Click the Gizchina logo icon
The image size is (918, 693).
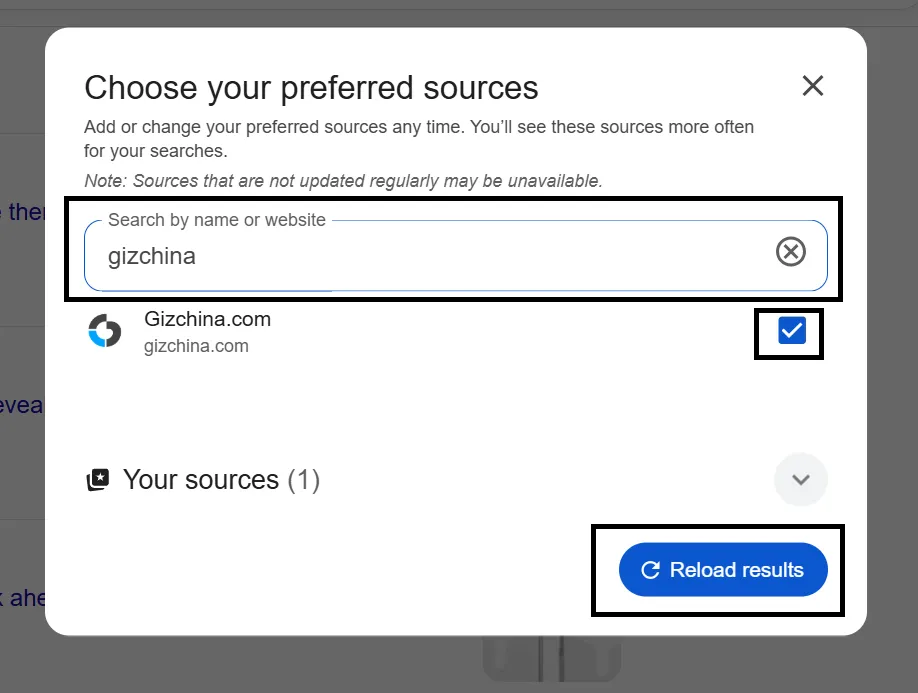coord(104,332)
